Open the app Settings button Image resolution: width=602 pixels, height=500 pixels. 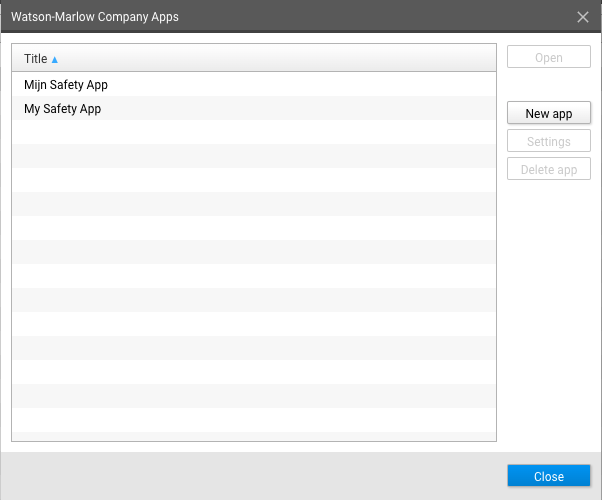point(549,141)
